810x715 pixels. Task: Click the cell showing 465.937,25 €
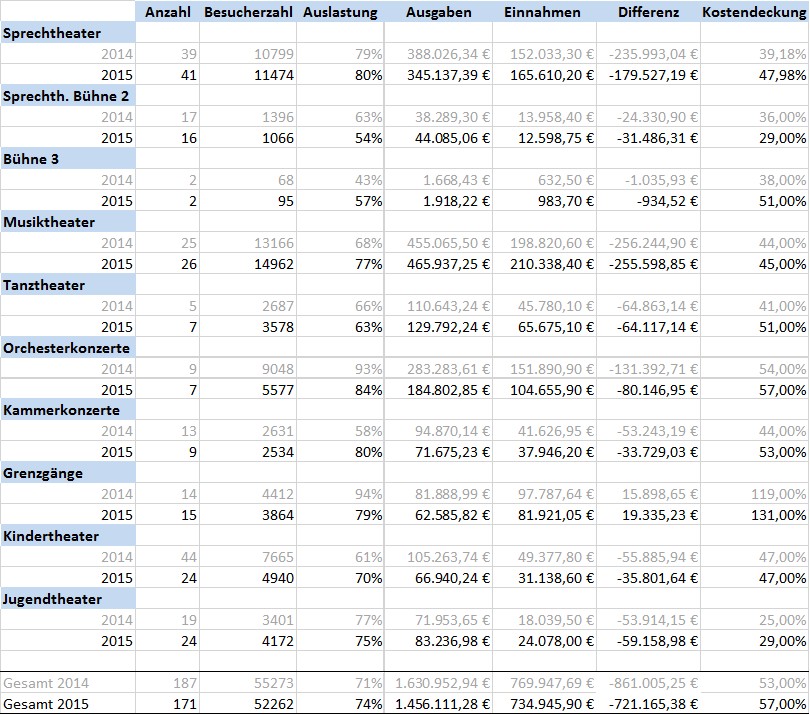(x=439, y=264)
